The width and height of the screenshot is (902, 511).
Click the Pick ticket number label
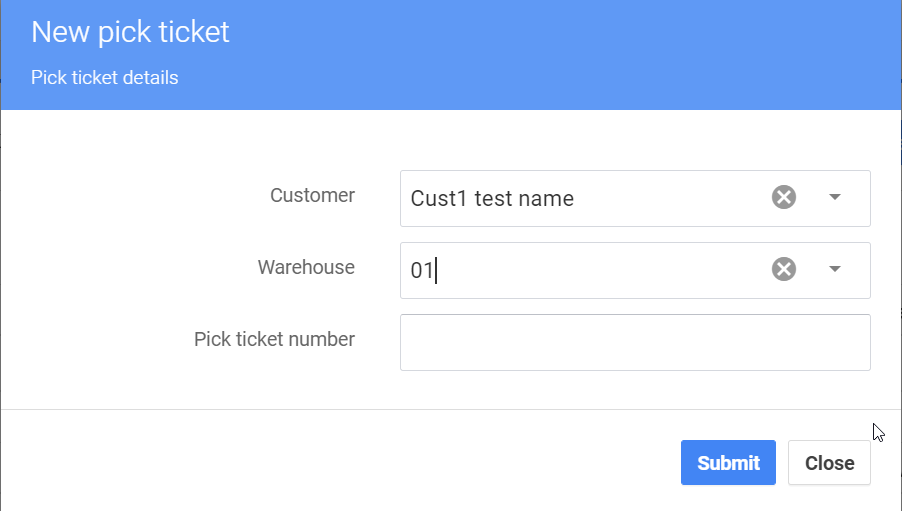pyautogui.click(x=274, y=339)
